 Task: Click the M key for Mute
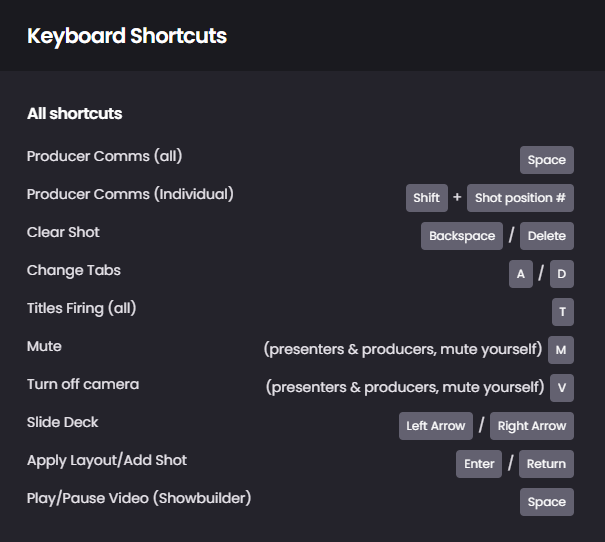[x=561, y=350]
